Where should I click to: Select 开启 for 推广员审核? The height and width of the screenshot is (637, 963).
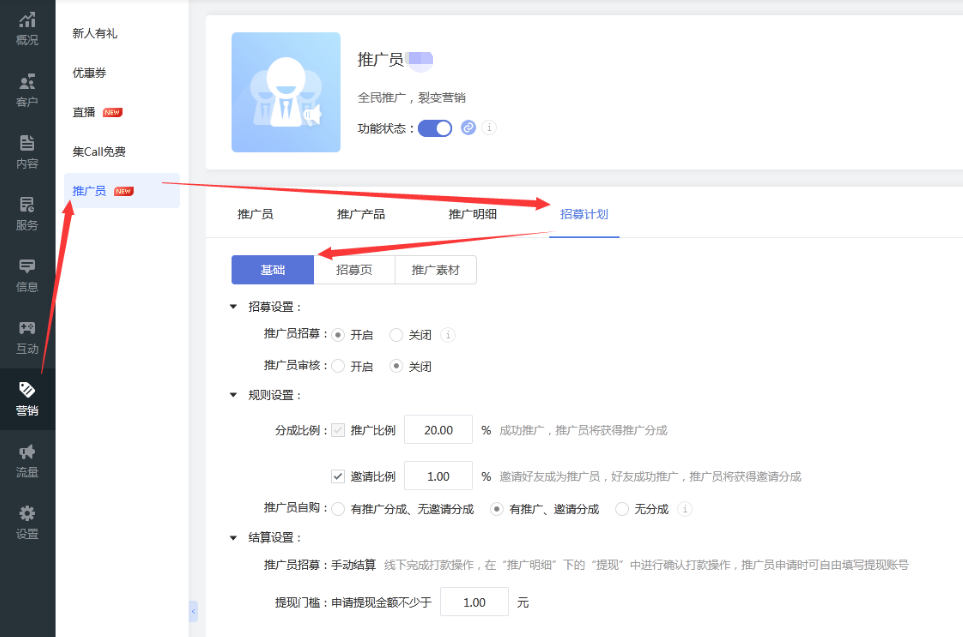click(338, 367)
